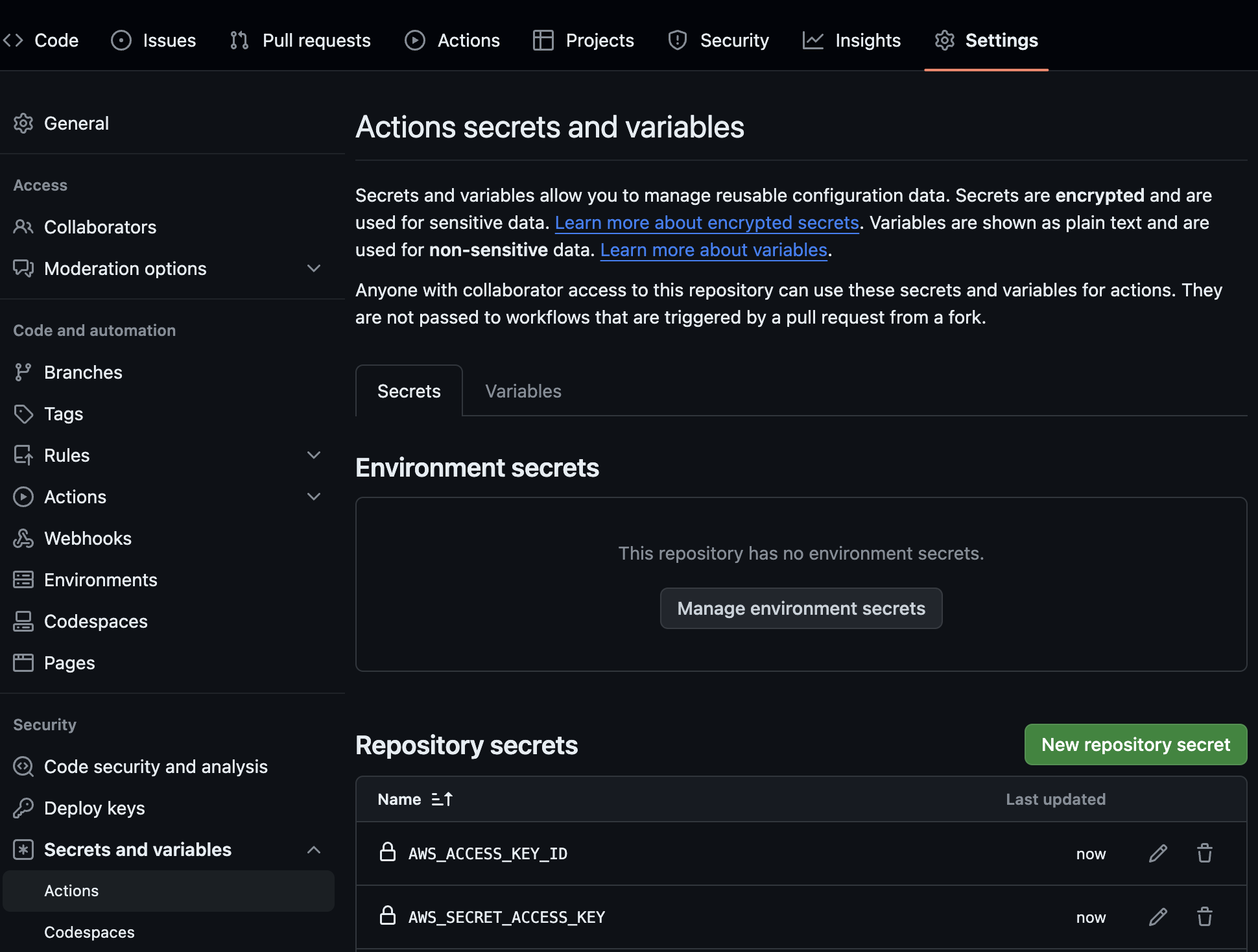Open the Insights tab
Image resolution: width=1258 pixels, height=952 pixels.
[851, 40]
